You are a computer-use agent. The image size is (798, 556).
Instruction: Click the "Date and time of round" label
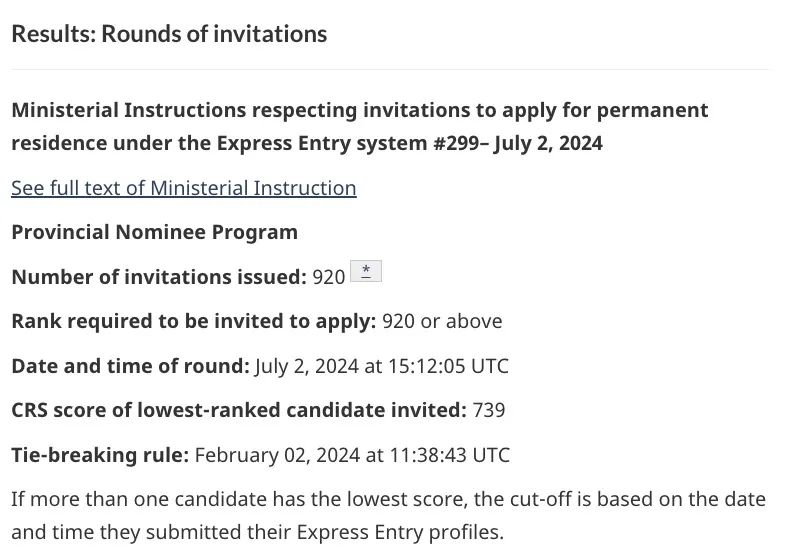click(130, 366)
